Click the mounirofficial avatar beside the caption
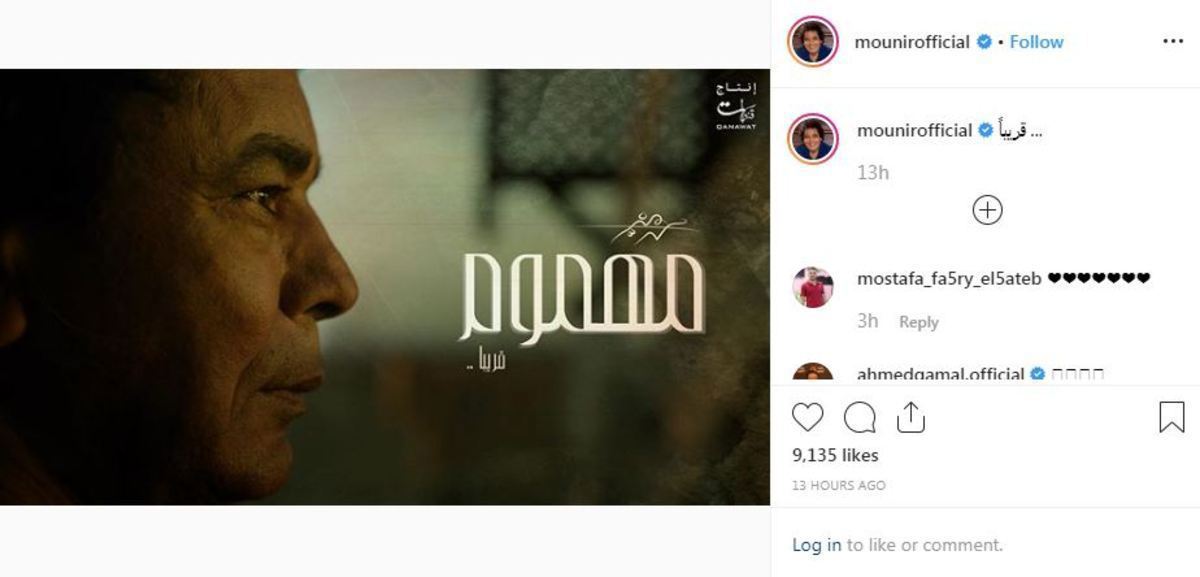1200x577 pixels. (813, 138)
